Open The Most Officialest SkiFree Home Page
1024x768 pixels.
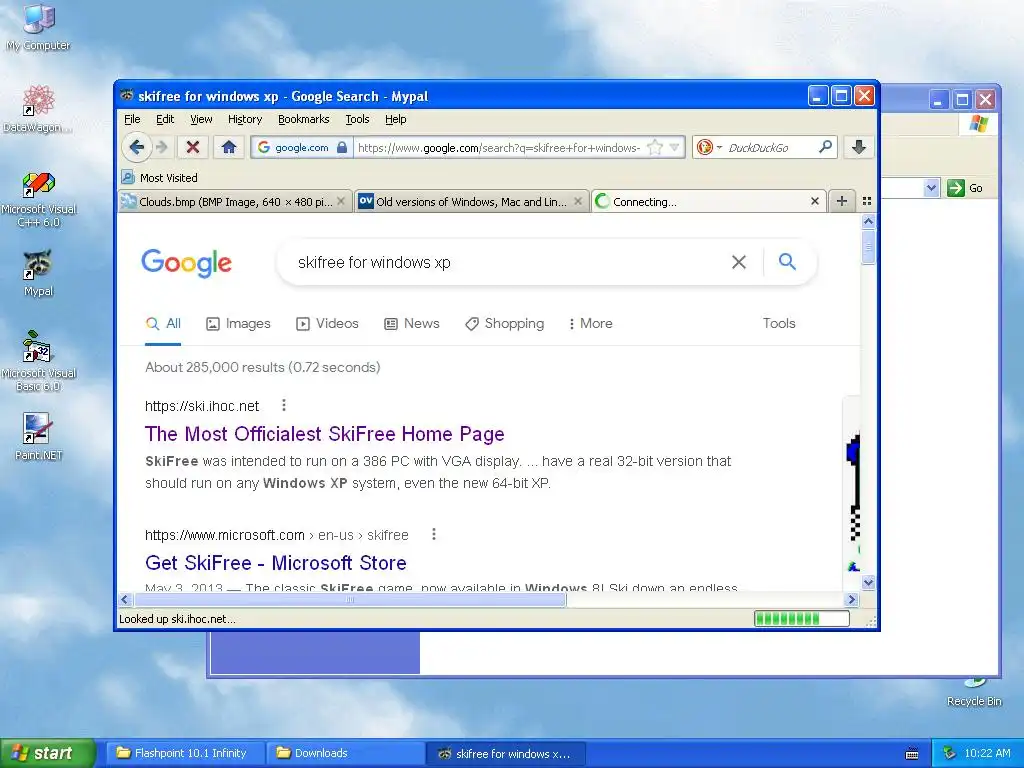click(325, 434)
